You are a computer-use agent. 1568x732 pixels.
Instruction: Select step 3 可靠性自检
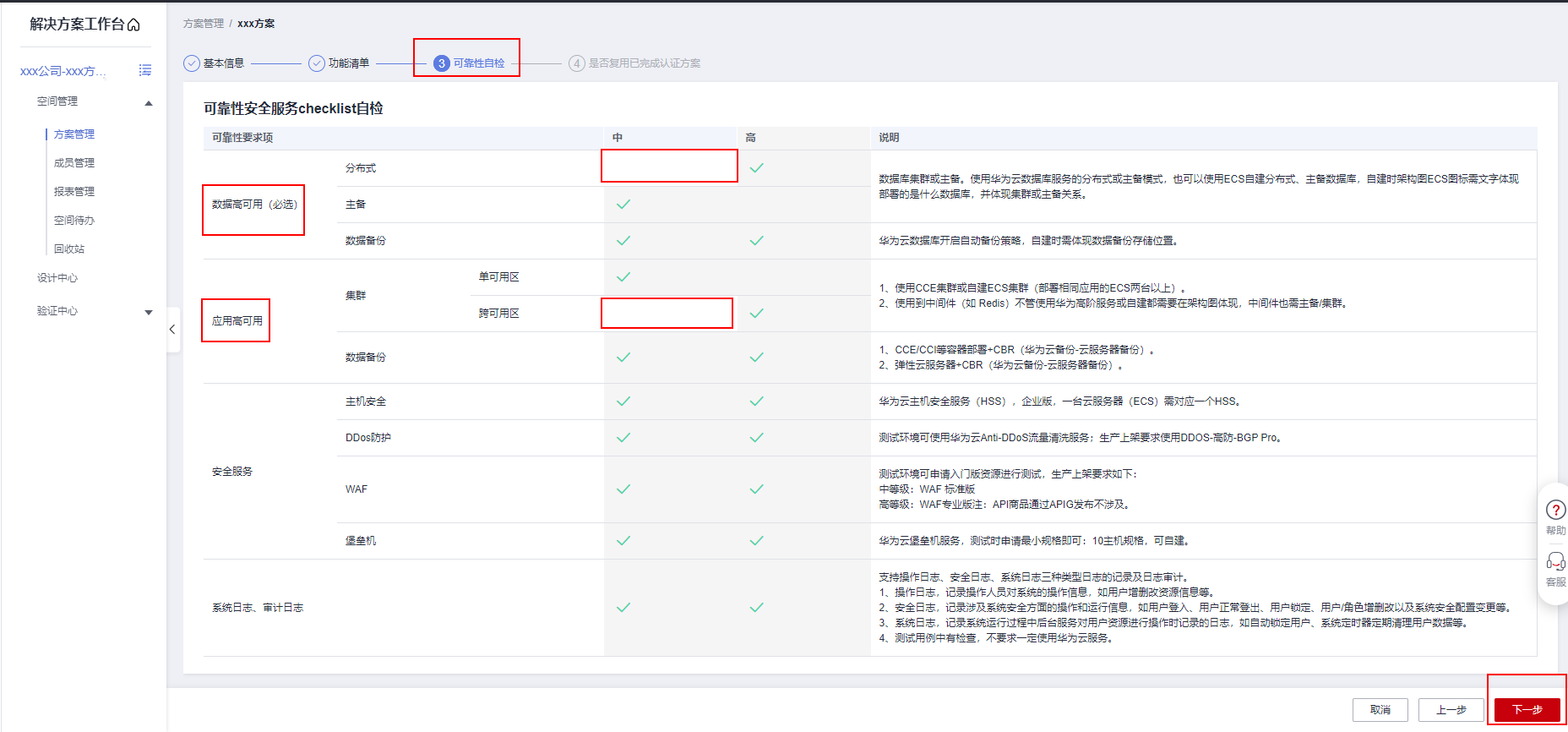469,63
